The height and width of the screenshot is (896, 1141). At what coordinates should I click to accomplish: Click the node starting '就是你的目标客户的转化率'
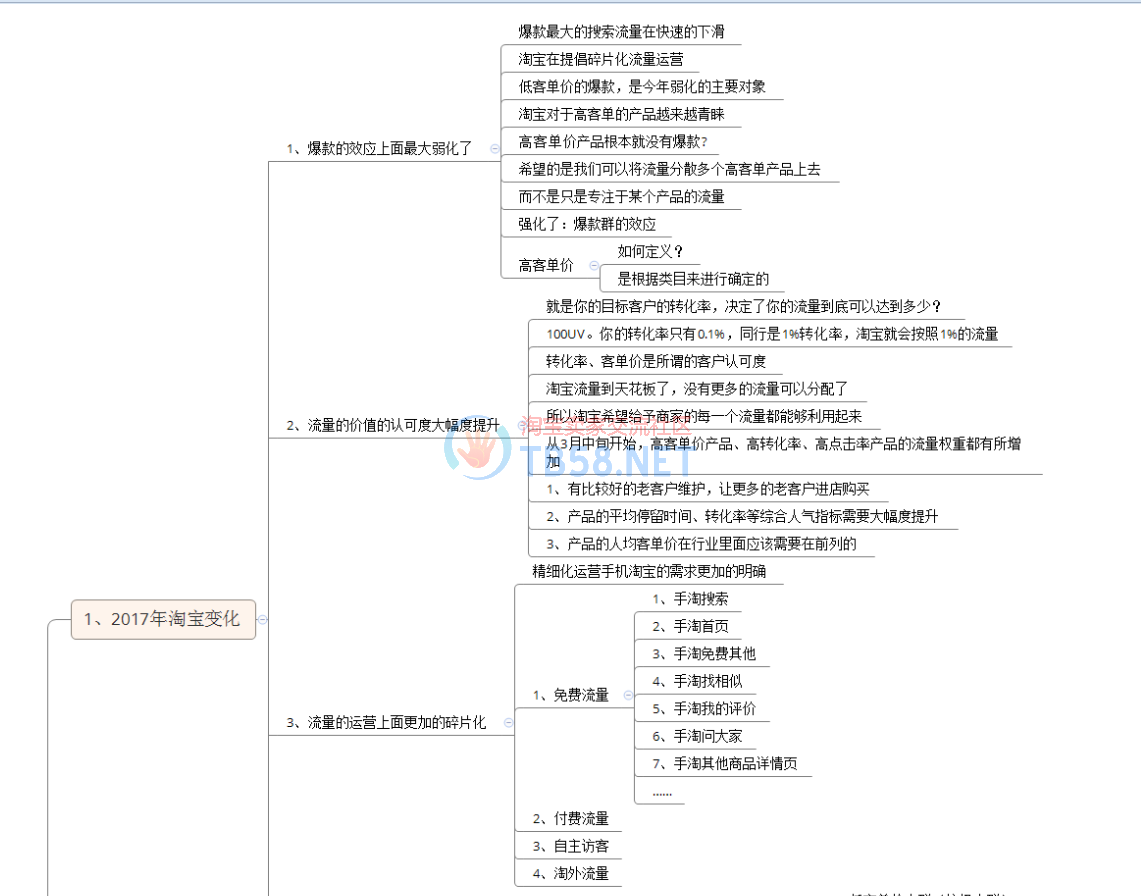[744, 306]
